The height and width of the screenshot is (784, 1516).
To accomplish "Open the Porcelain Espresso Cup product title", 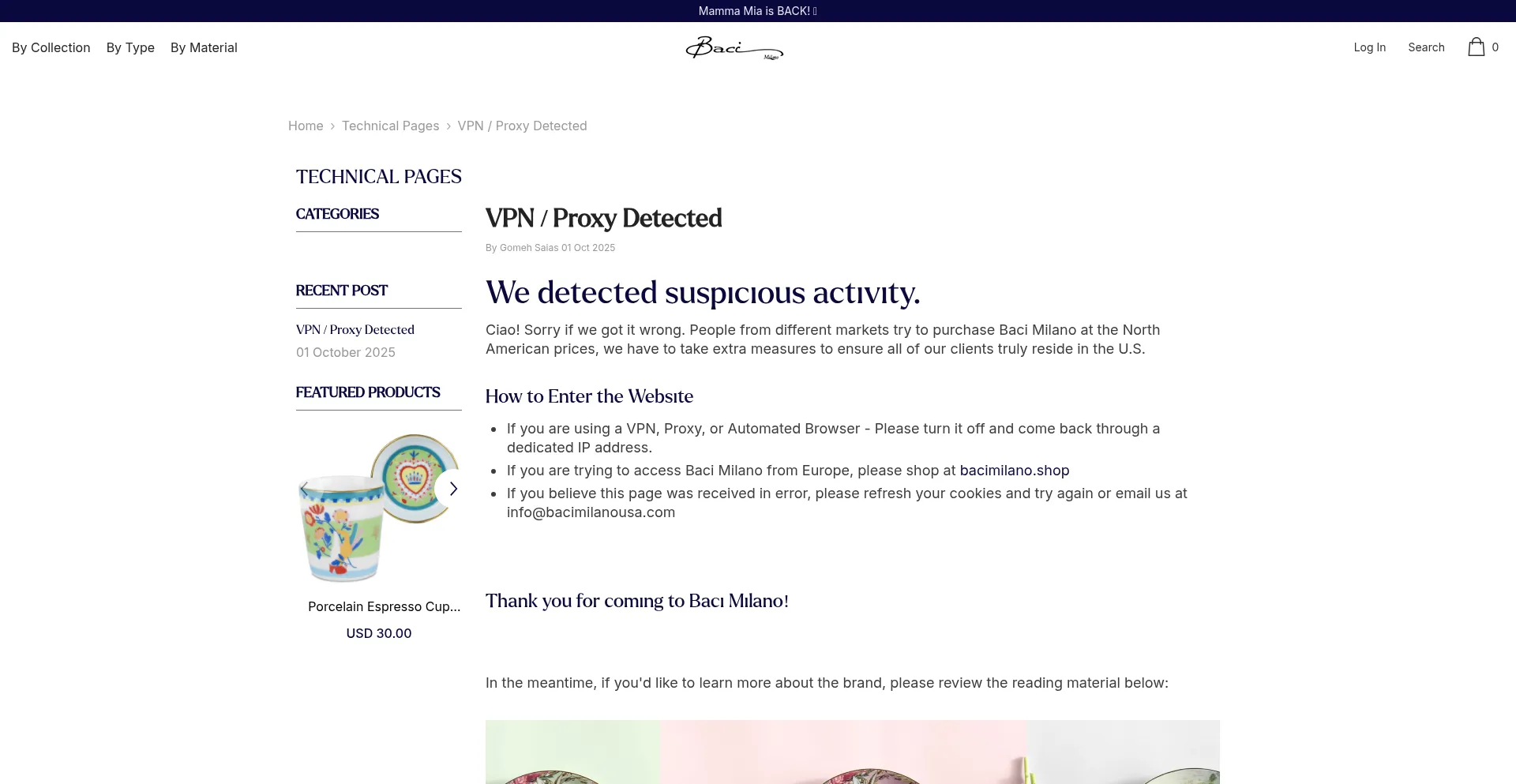I will click(384, 606).
